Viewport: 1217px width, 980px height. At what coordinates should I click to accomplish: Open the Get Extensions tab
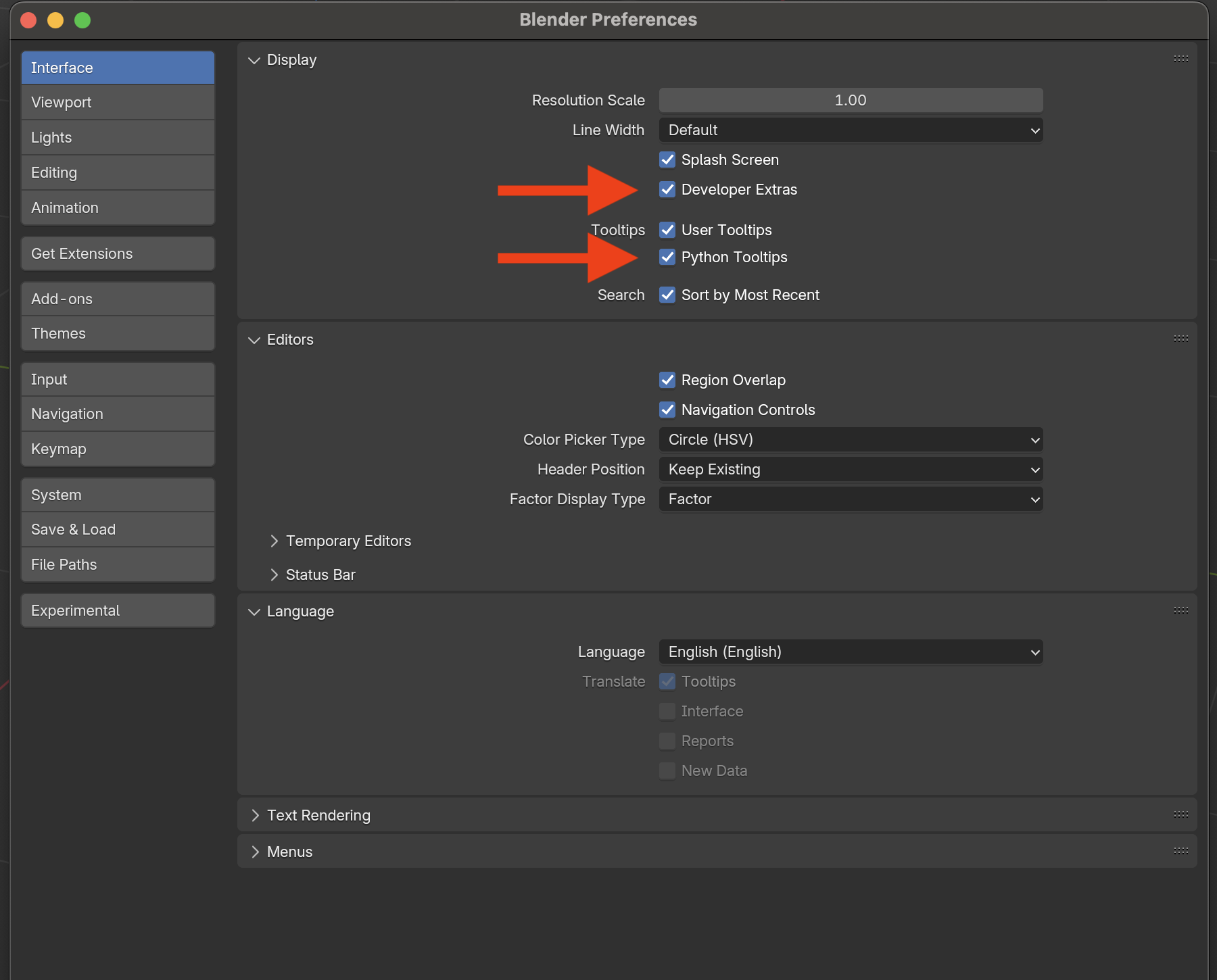118,253
